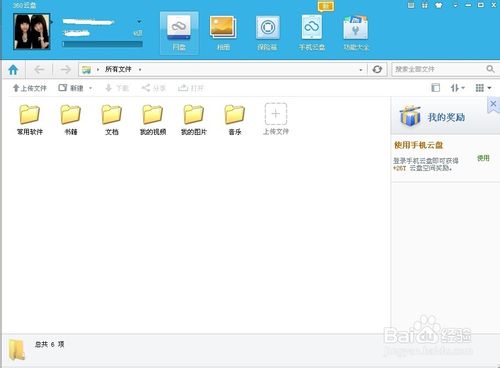The width and height of the screenshot is (500, 368).
Task: Select the 文档 folder
Action: click(112, 119)
